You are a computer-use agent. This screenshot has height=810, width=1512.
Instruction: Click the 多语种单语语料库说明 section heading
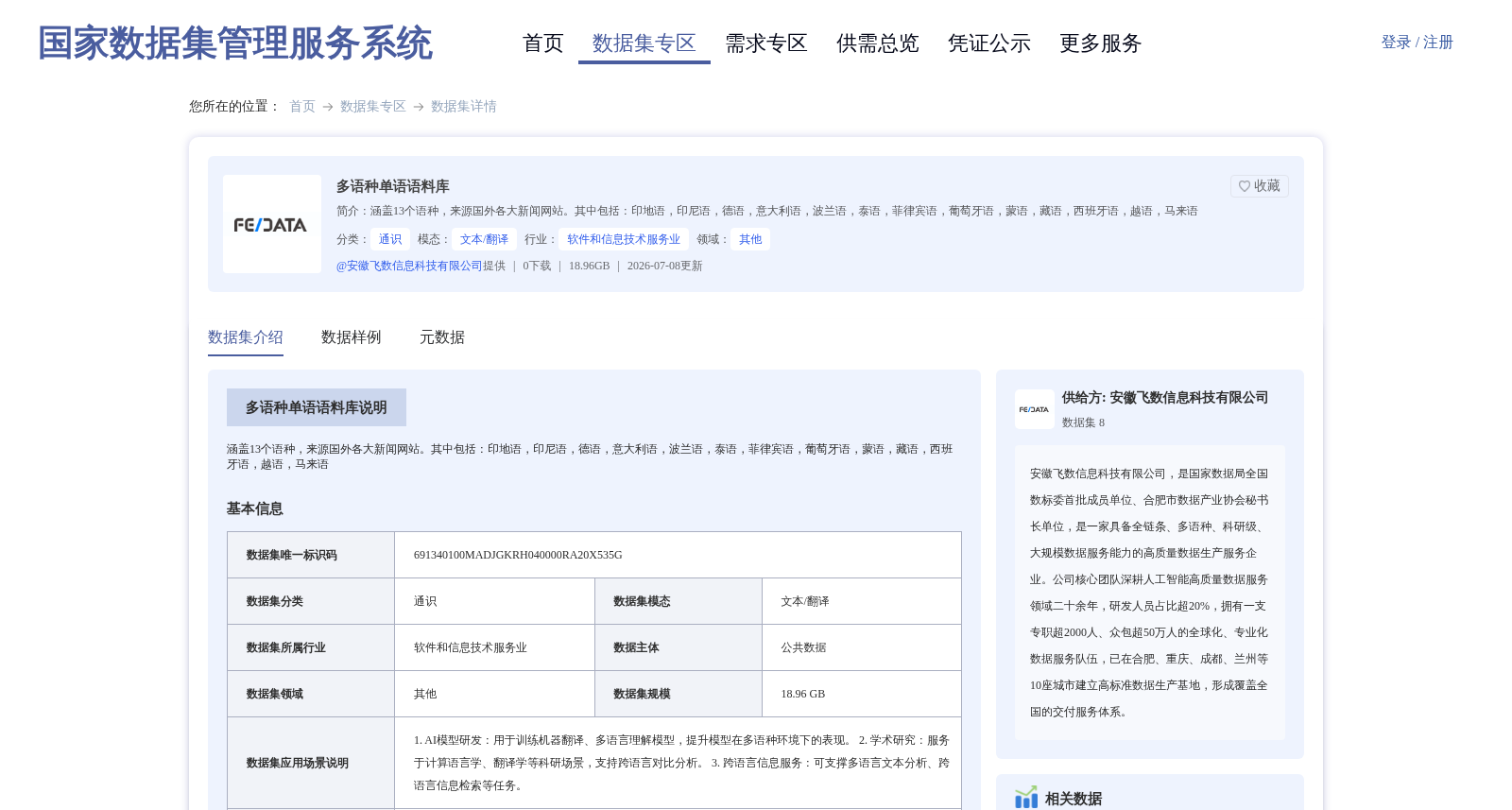[x=317, y=407]
